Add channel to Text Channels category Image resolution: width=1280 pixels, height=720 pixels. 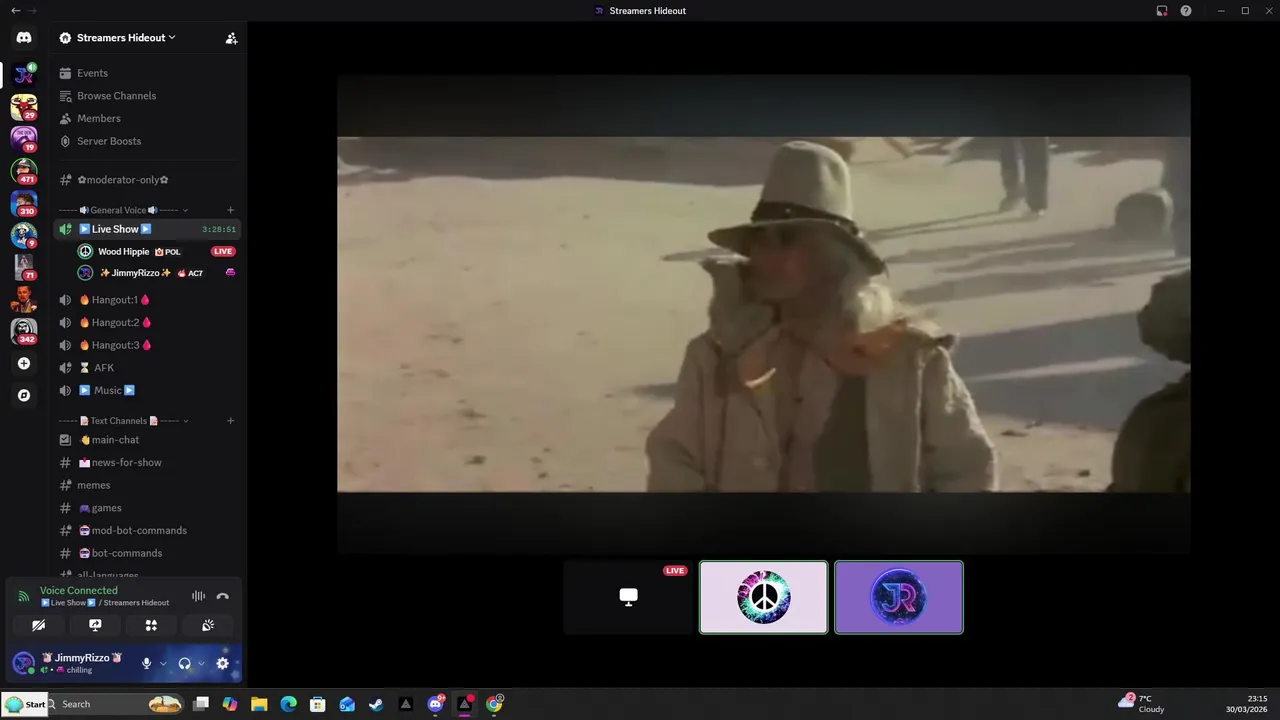coord(230,421)
